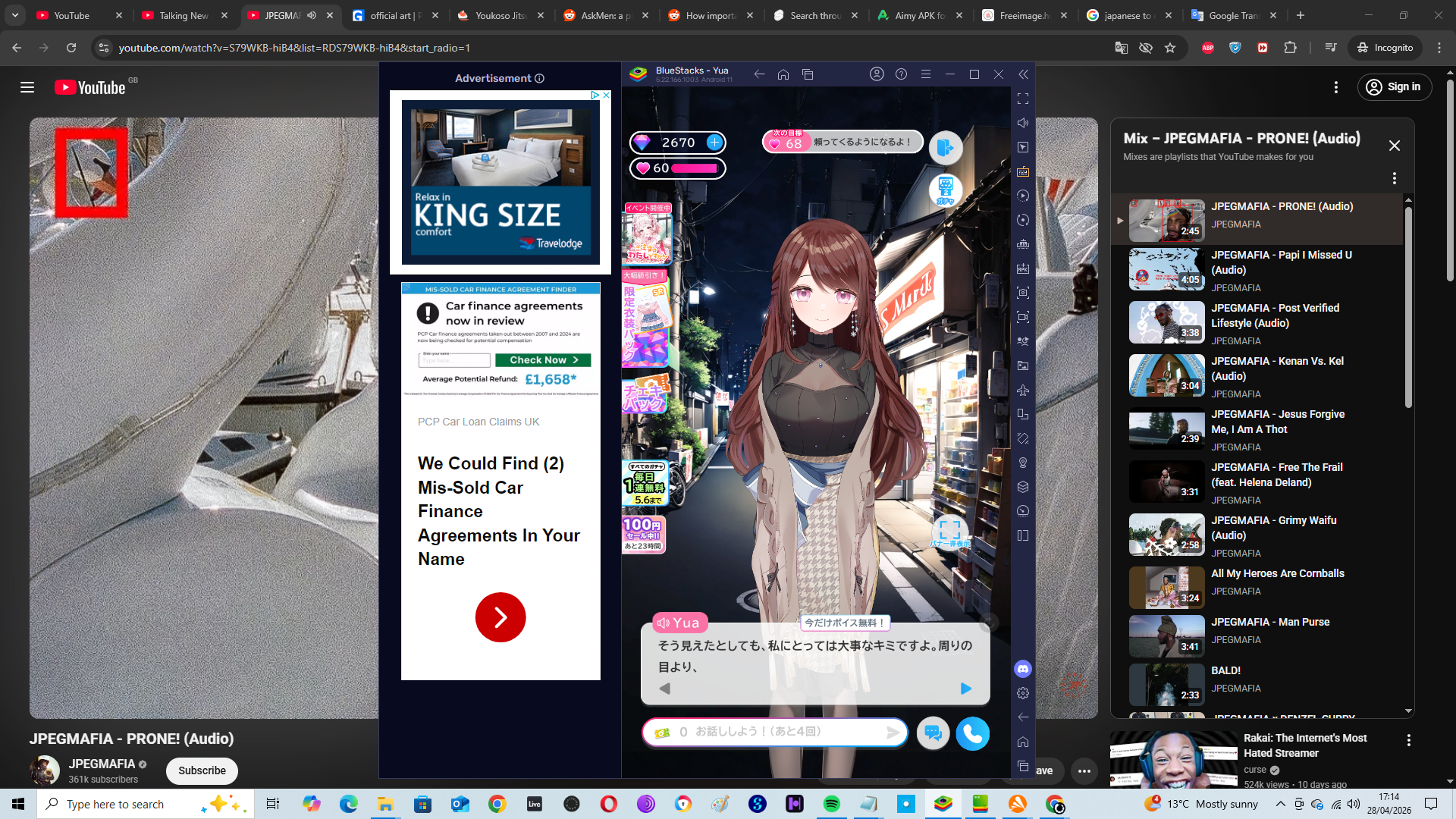Click the YouTube Sign in button
1456x819 pixels.
tap(1394, 87)
